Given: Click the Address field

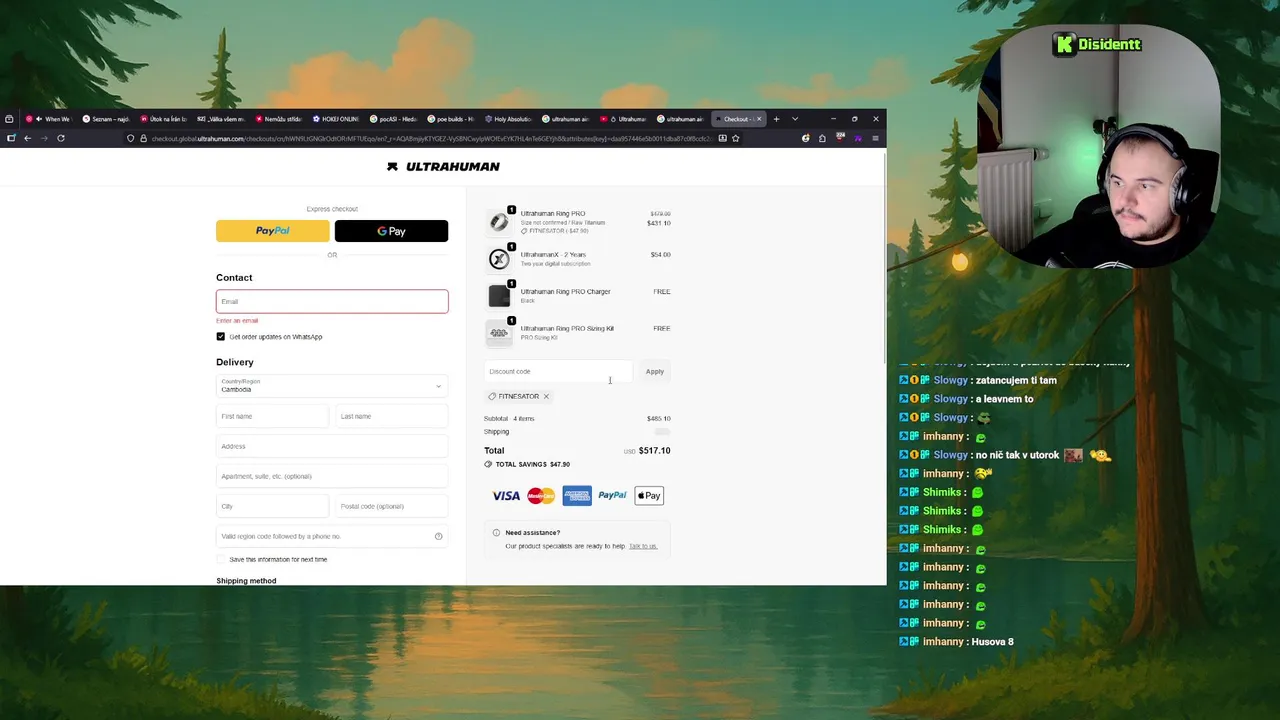Looking at the screenshot, I should (x=332, y=446).
